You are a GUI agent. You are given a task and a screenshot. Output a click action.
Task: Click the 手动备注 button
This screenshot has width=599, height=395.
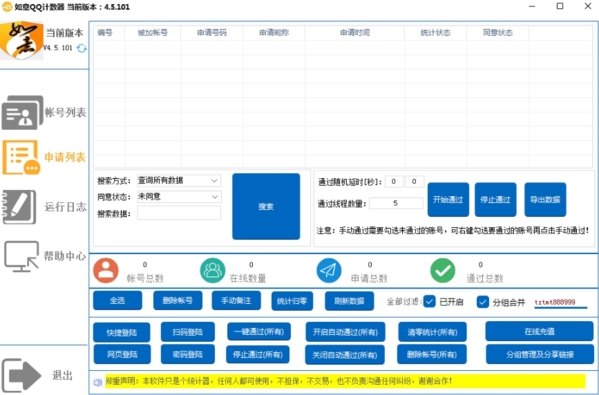pyautogui.click(x=236, y=301)
